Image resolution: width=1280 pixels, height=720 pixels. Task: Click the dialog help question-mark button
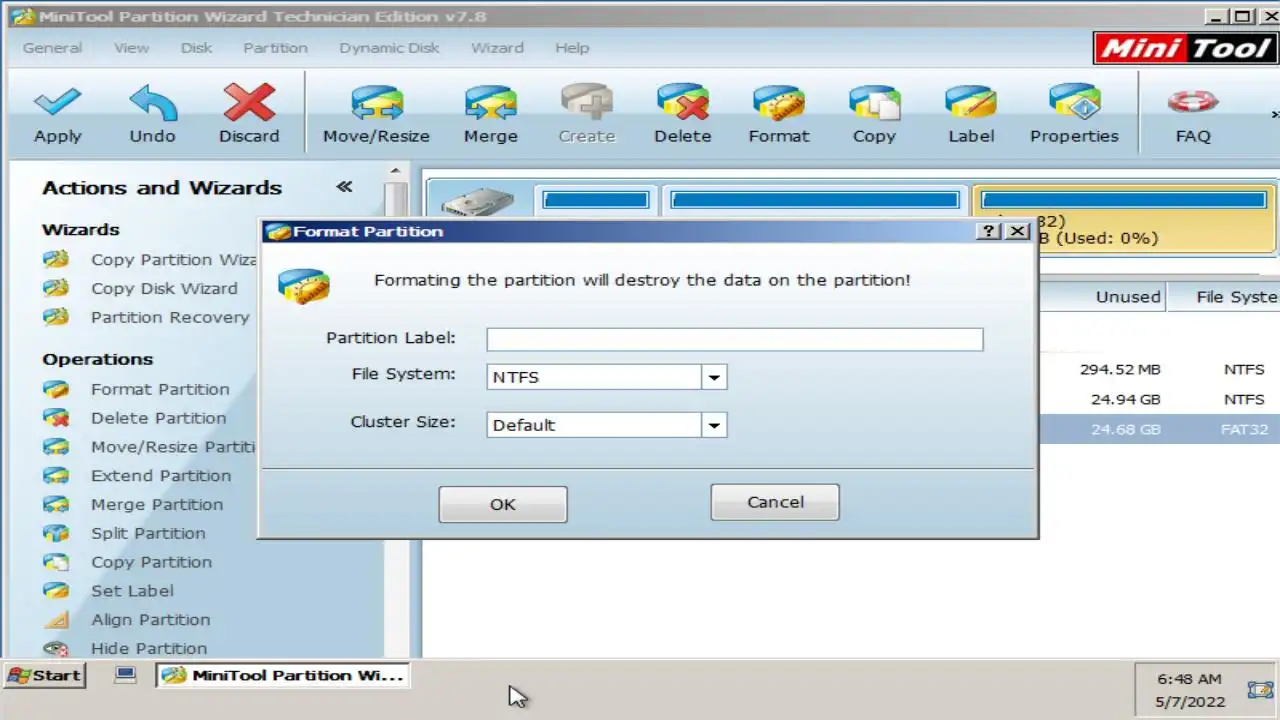click(988, 231)
